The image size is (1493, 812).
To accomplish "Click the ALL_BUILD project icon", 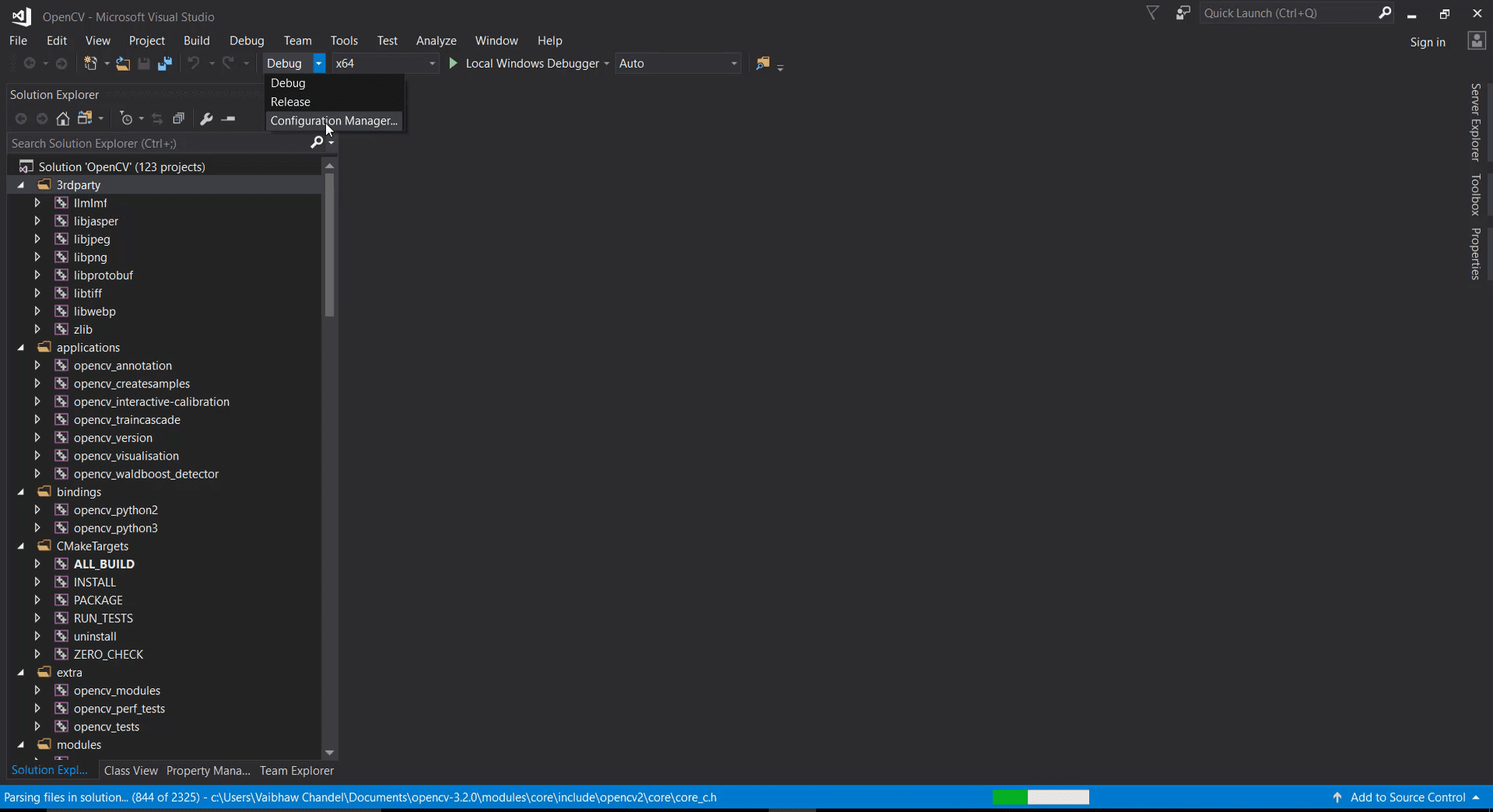I will click(61, 564).
